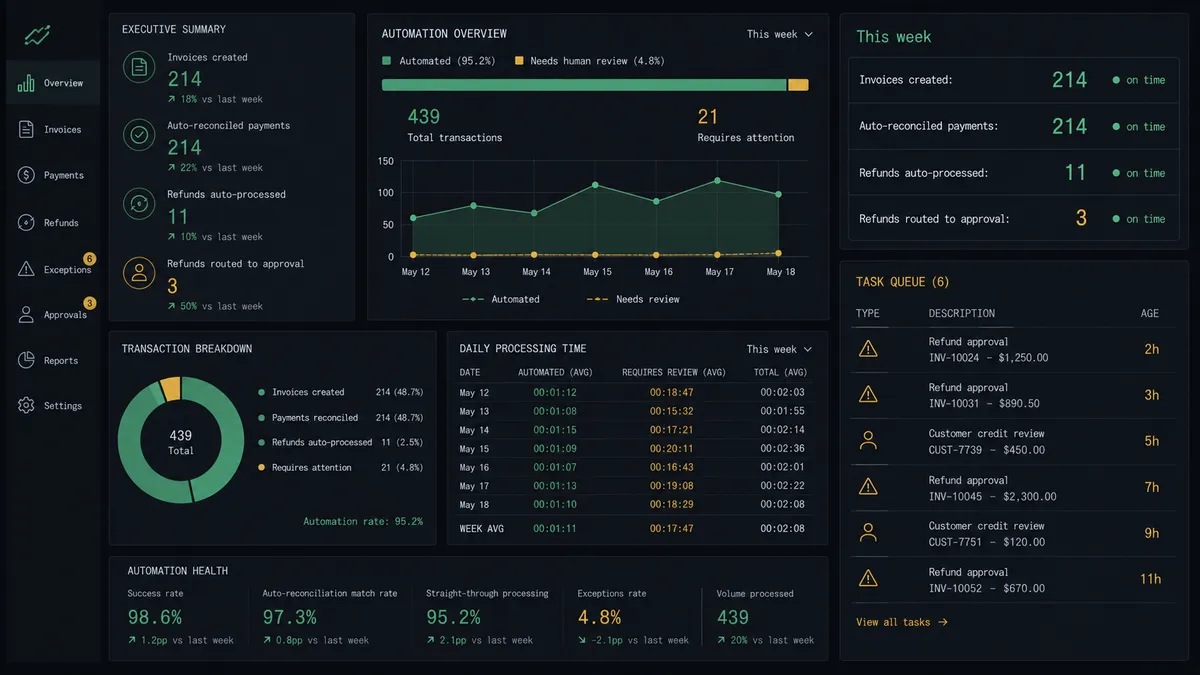
Task: Click the green Automated legend swatch
Action: tap(387, 61)
